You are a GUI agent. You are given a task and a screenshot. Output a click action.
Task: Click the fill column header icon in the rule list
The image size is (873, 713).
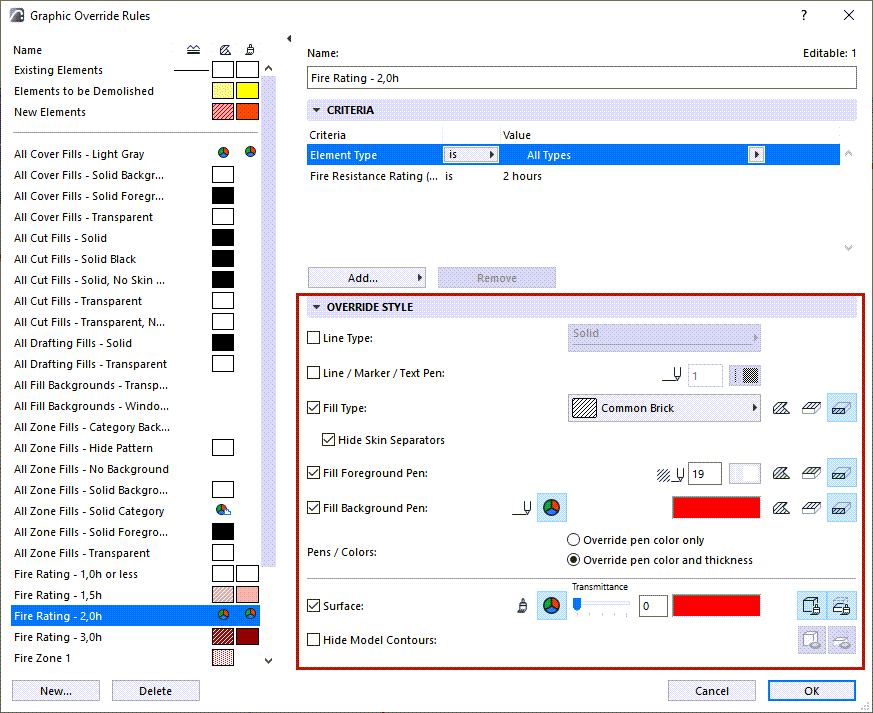(x=225, y=50)
